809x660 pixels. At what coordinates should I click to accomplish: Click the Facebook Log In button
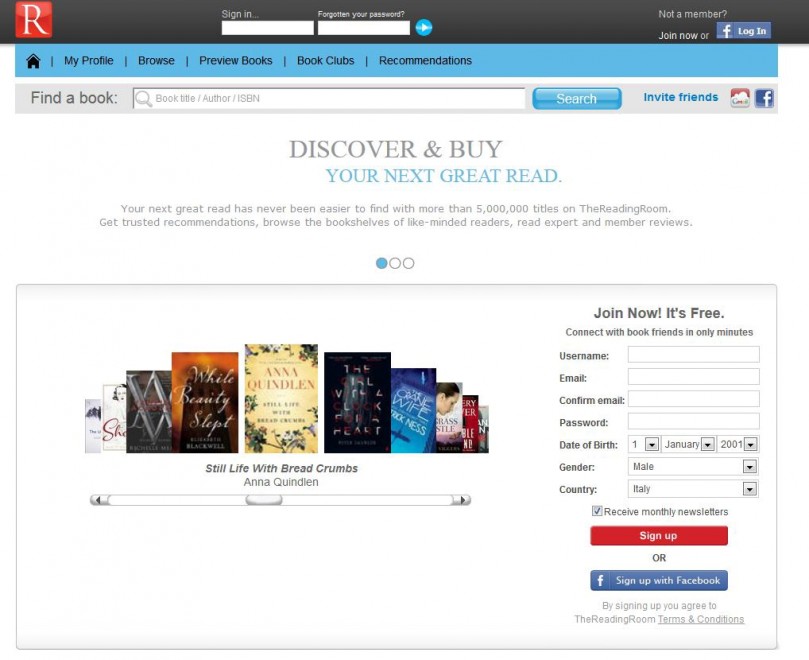click(743, 31)
